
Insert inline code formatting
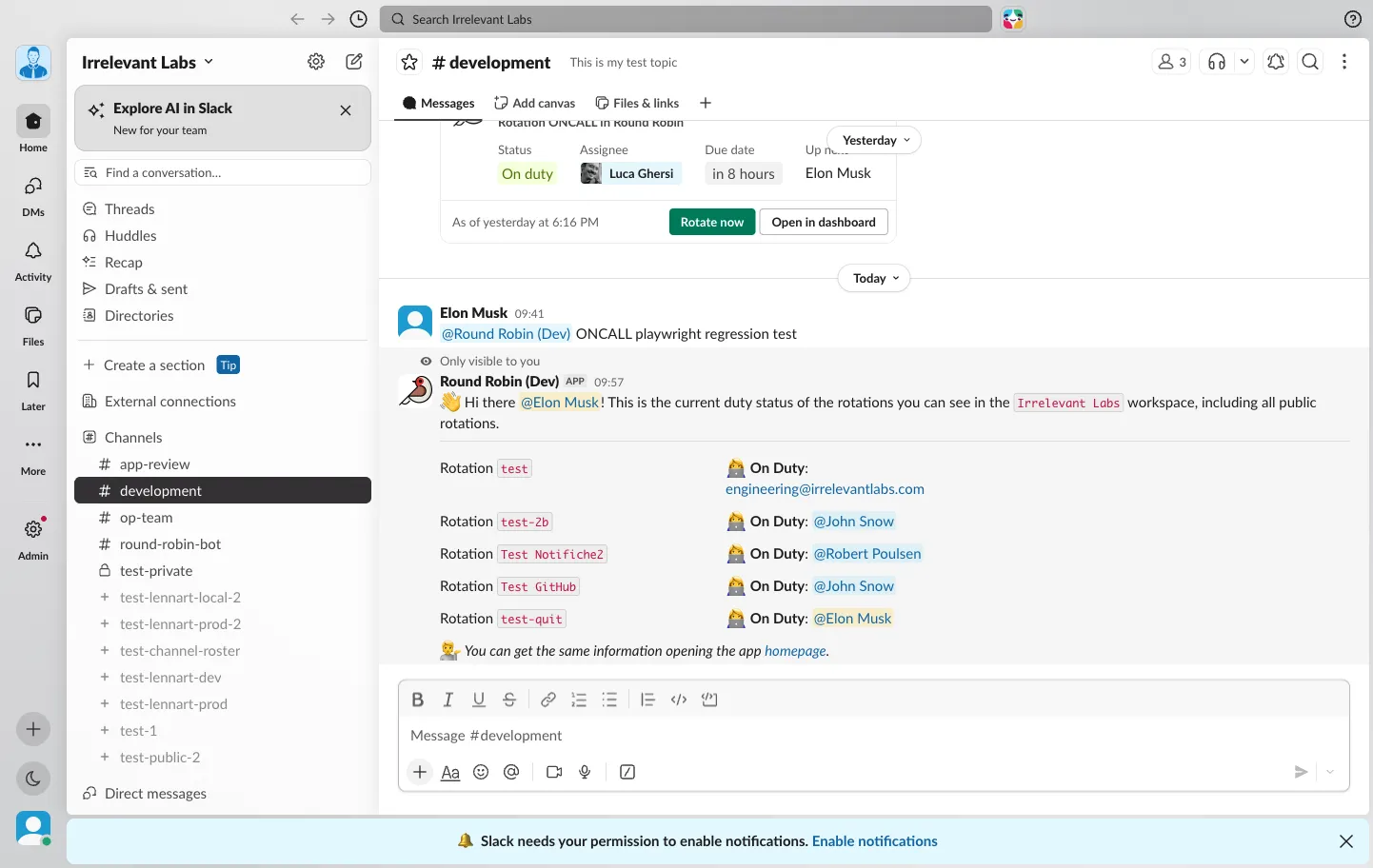[x=679, y=700]
